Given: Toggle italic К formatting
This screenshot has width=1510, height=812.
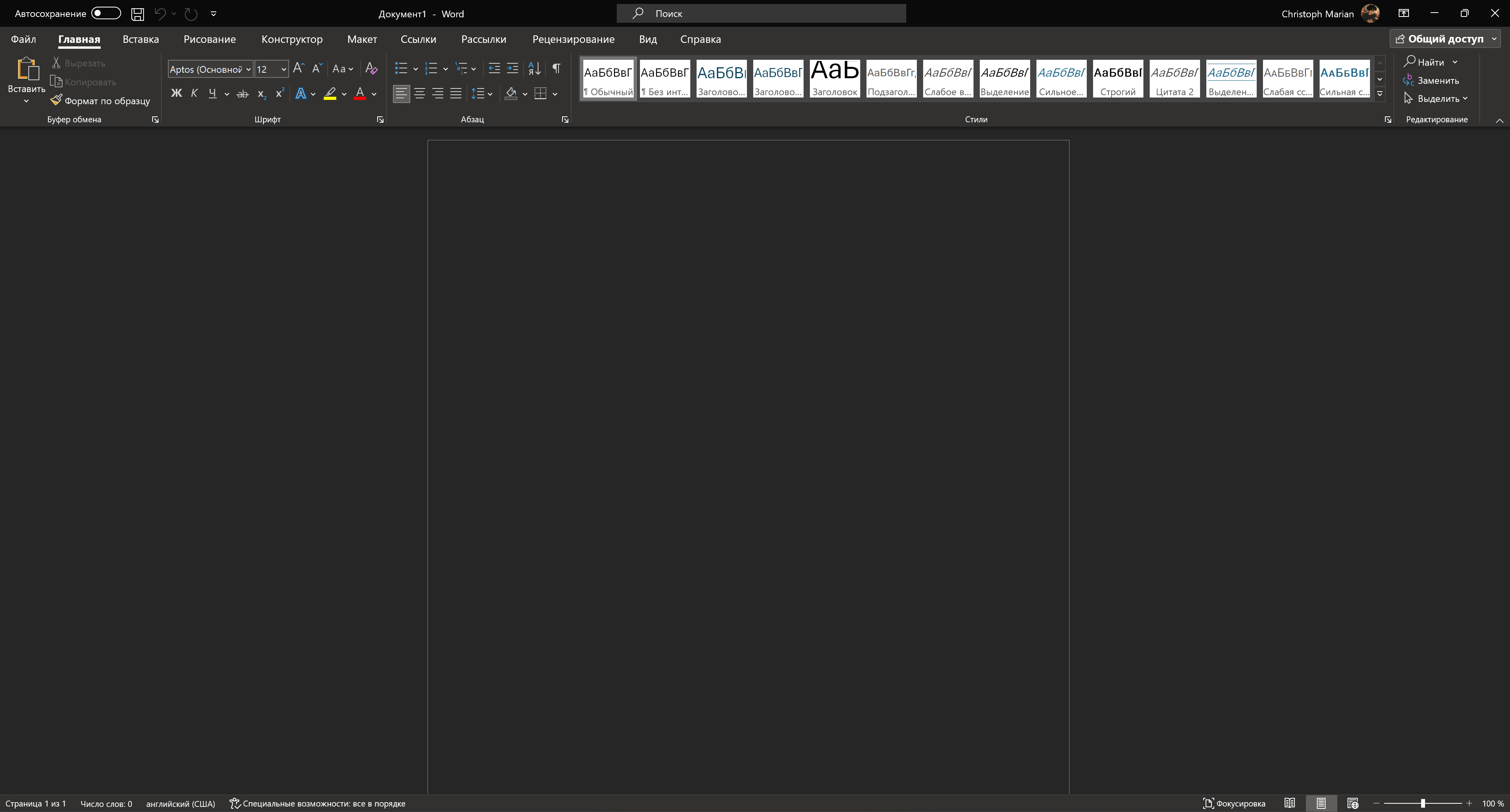Looking at the screenshot, I should coord(194,93).
